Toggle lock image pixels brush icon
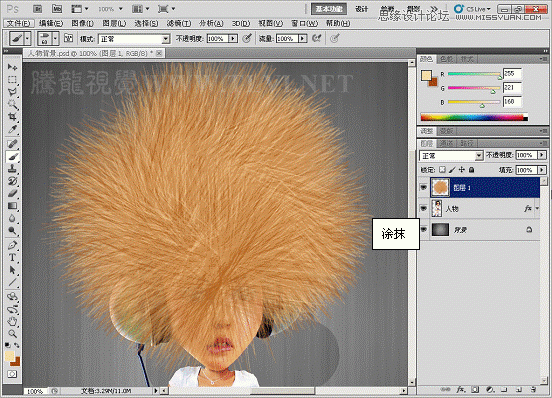Screen dimensions: 552x398 coord(452,170)
